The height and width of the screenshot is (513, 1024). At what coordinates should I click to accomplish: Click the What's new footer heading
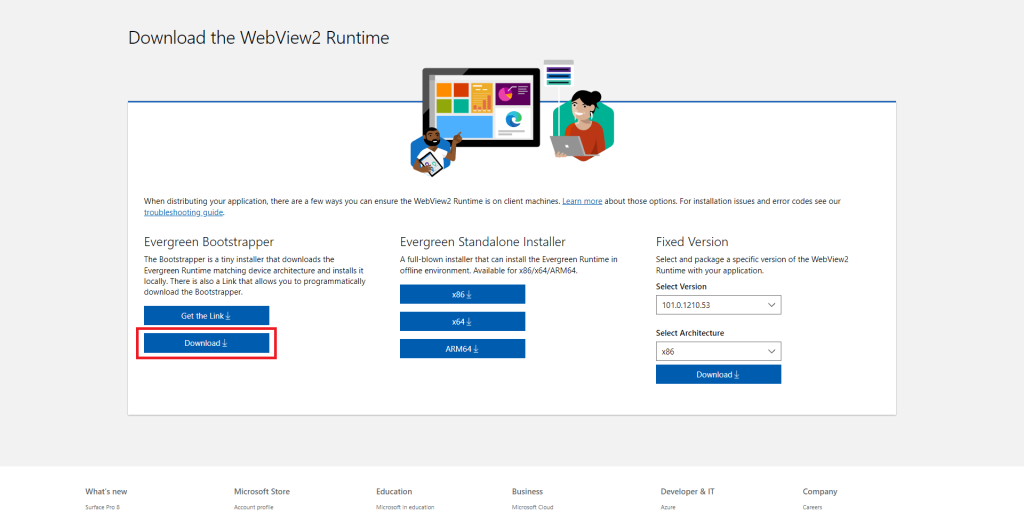(106, 491)
